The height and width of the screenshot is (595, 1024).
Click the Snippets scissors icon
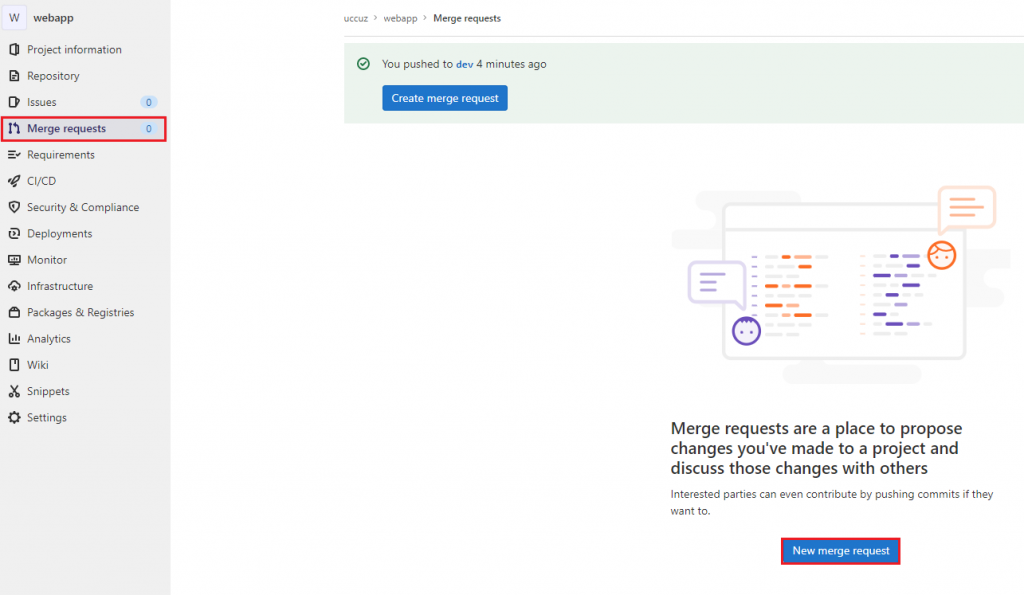click(14, 391)
